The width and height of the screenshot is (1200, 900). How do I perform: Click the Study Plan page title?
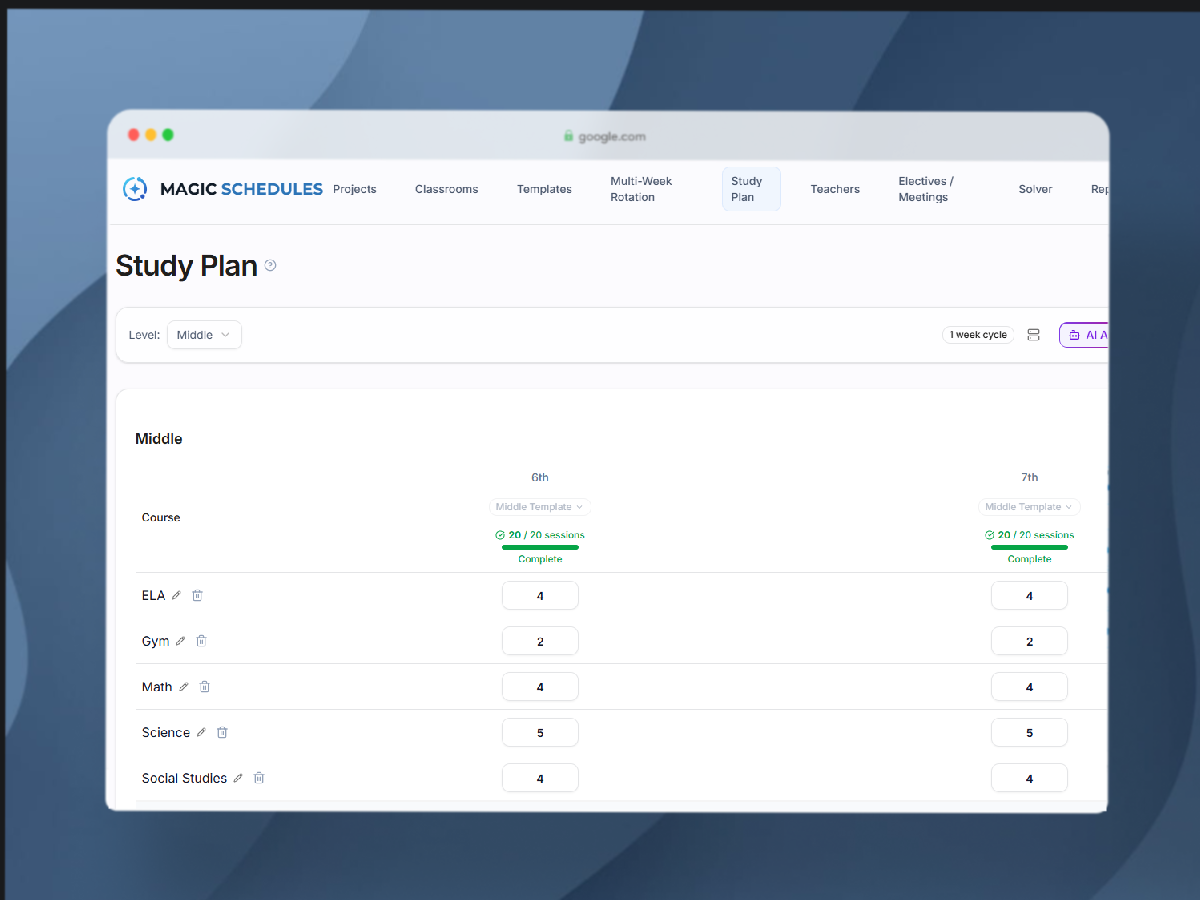(x=187, y=265)
